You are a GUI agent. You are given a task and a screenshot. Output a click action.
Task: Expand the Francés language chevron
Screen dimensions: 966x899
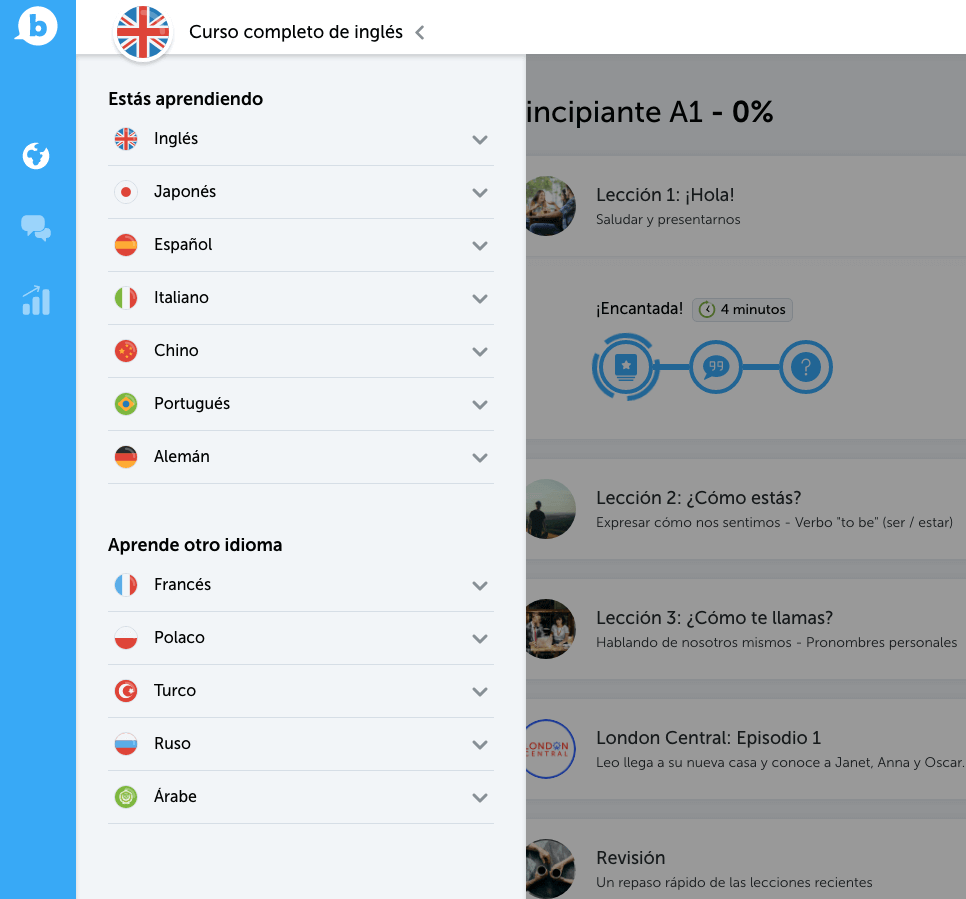[x=480, y=586]
